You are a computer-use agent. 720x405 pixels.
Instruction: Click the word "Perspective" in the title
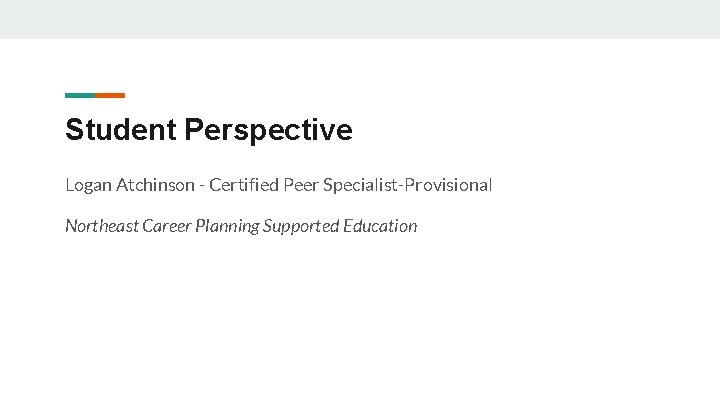[269, 130]
